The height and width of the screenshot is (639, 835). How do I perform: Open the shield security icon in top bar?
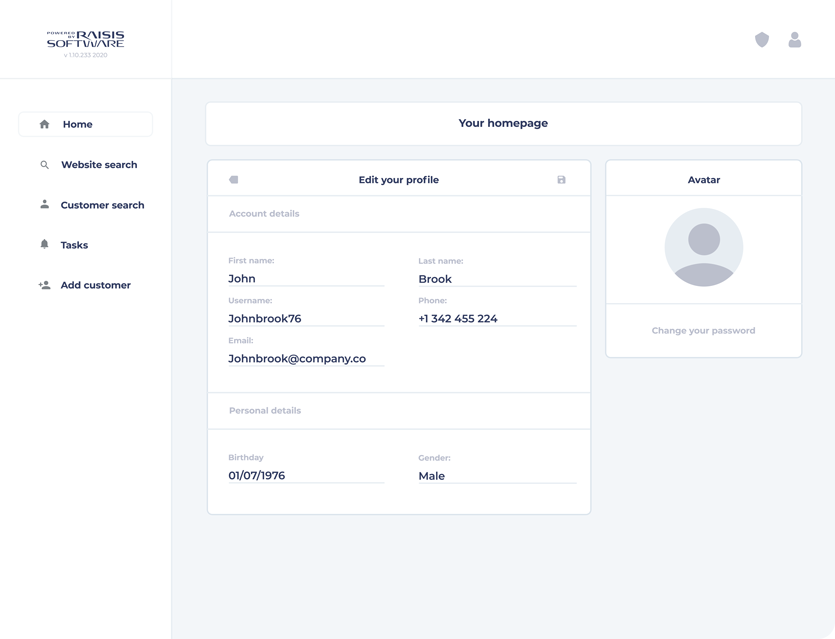click(x=762, y=40)
